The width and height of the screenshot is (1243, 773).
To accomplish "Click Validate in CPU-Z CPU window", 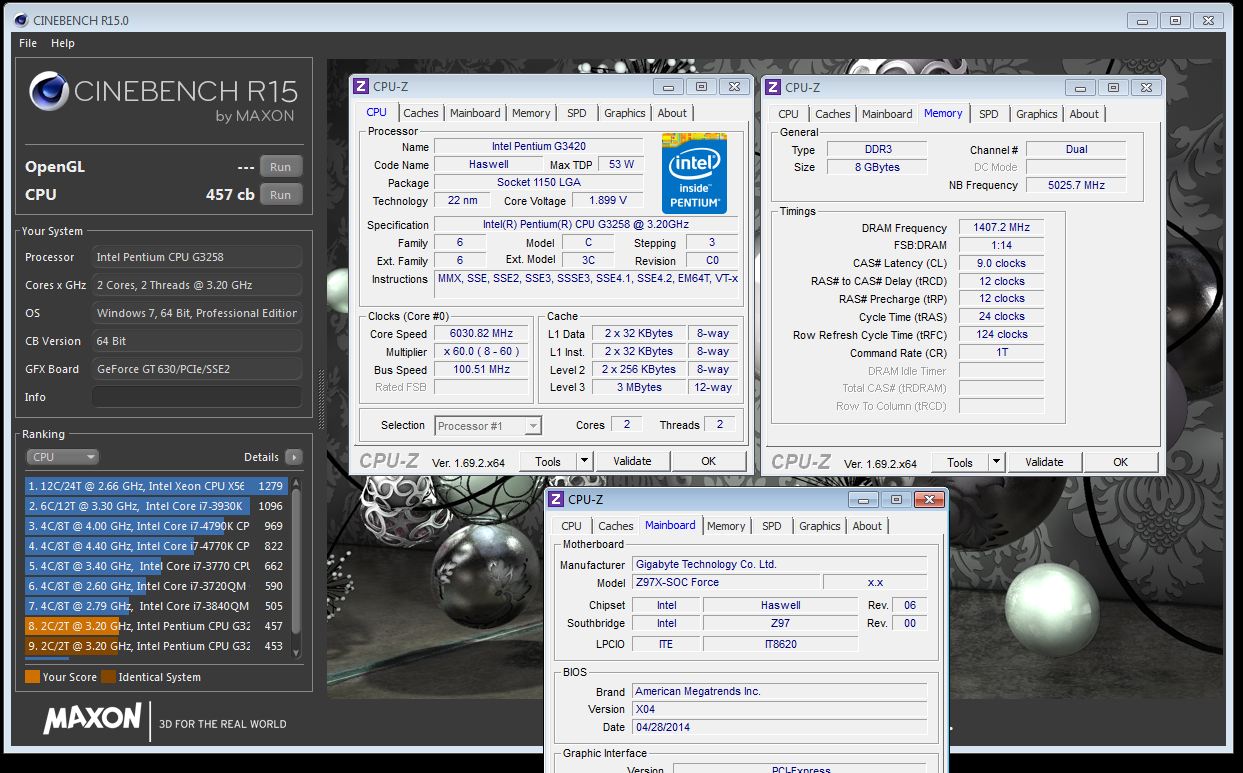I will 632,461.
